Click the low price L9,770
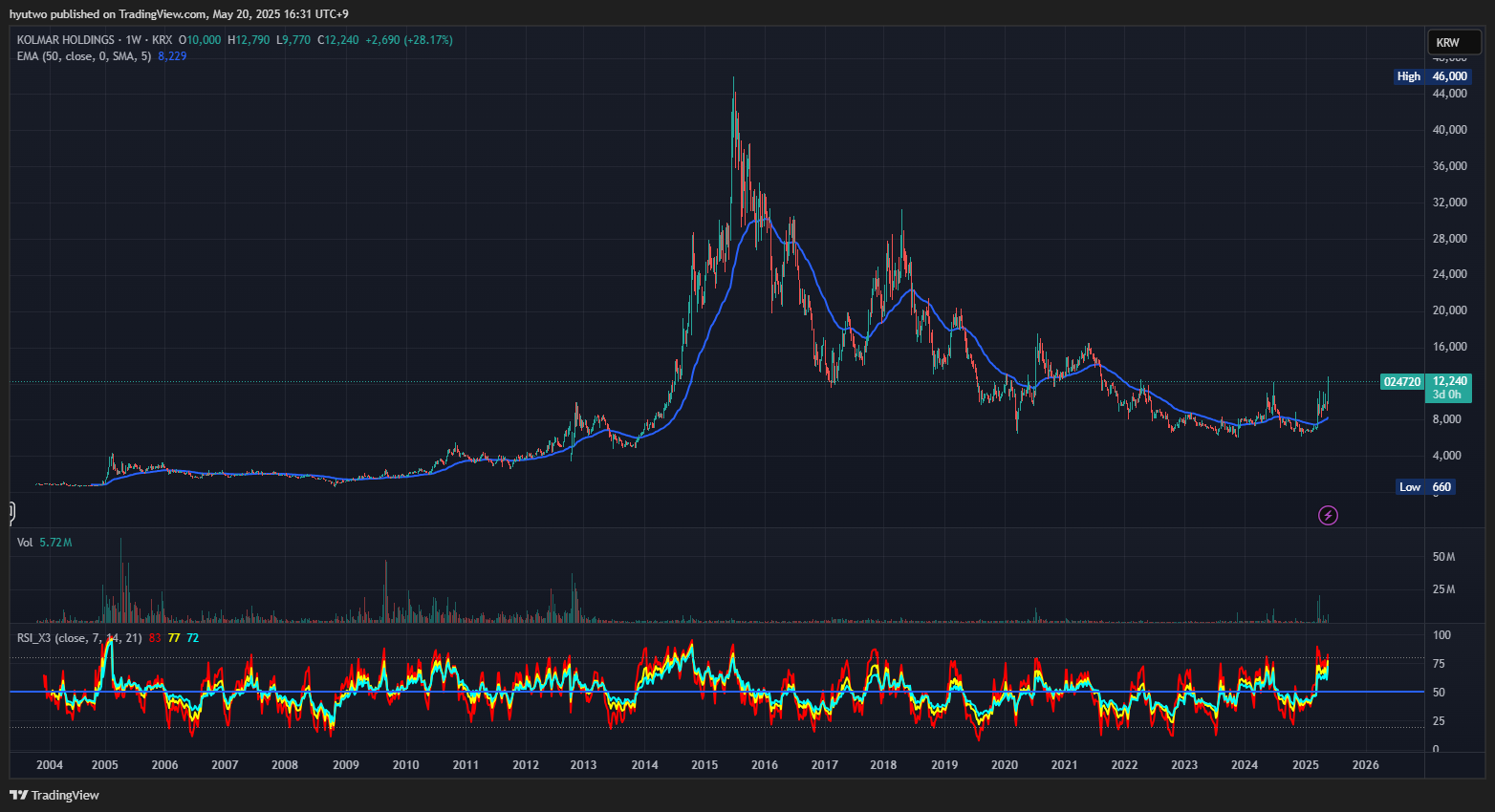This screenshot has width=1495, height=812. (293, 40)
